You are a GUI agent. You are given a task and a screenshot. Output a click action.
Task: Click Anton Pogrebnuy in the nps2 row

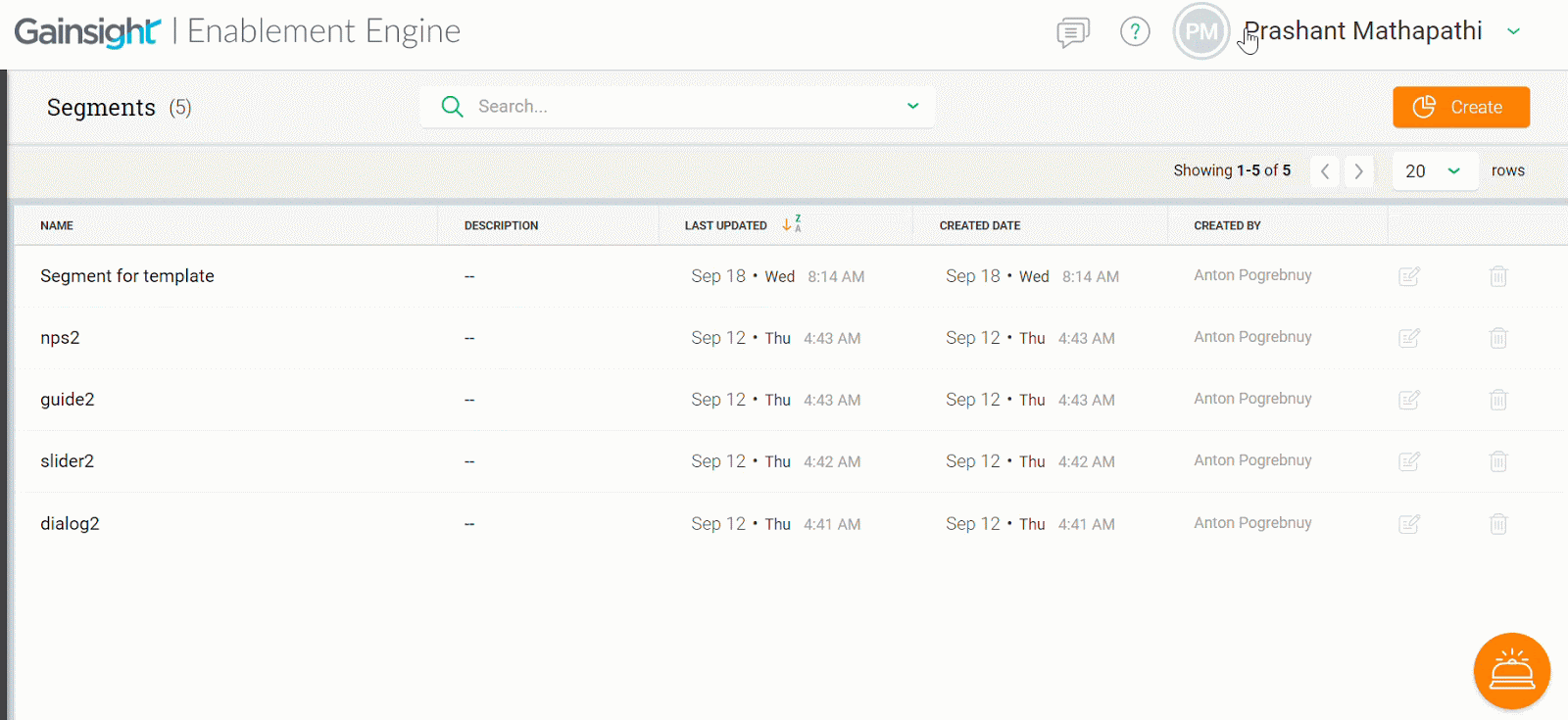(1252, 337)
